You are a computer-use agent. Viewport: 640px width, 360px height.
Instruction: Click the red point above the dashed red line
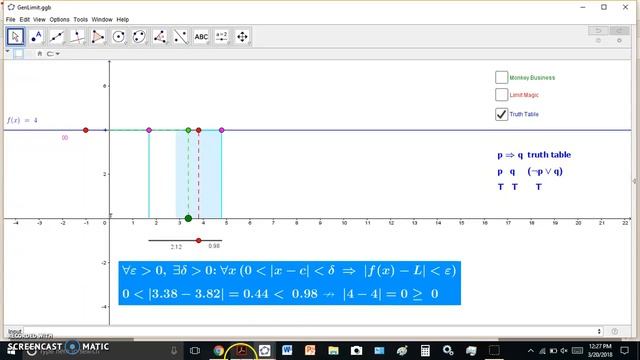tap(199, 130)
